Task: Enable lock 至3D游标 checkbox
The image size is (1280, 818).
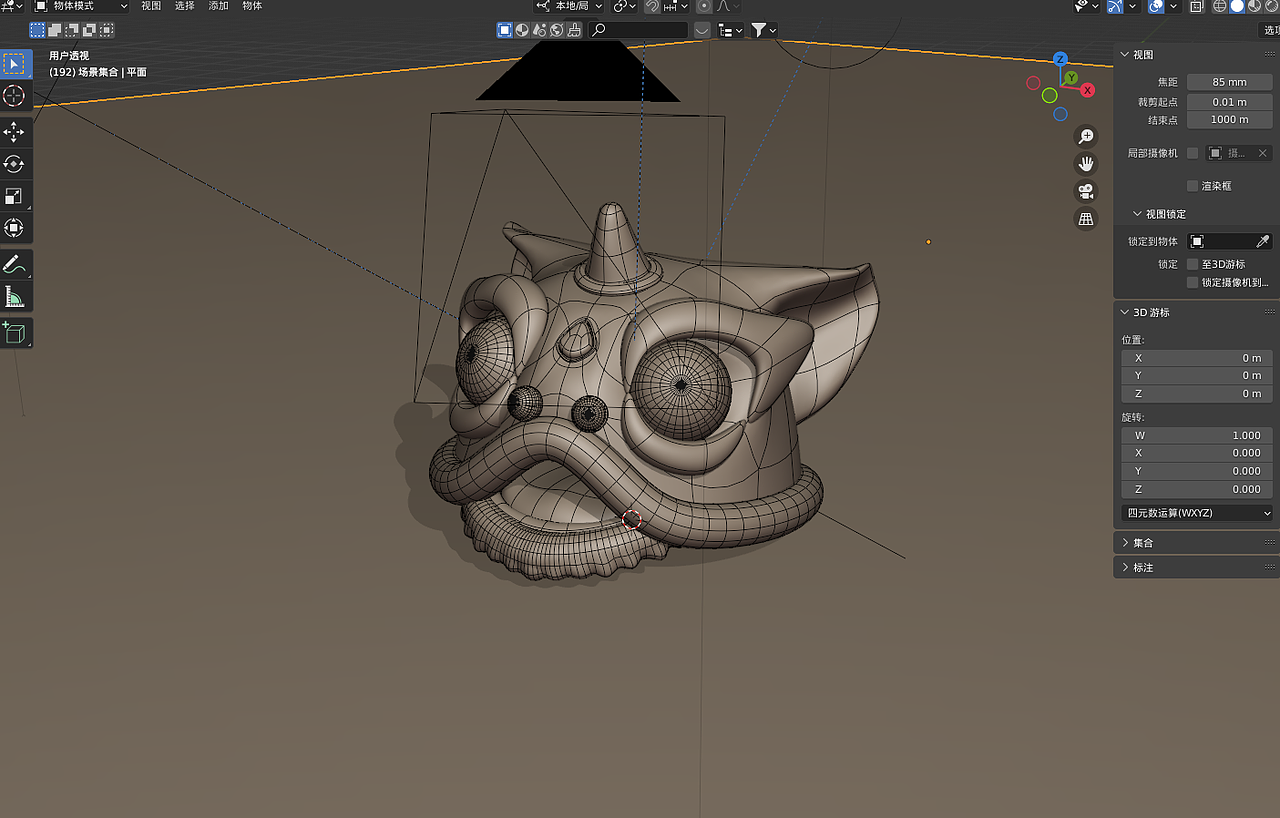Action: (1192, 264)
